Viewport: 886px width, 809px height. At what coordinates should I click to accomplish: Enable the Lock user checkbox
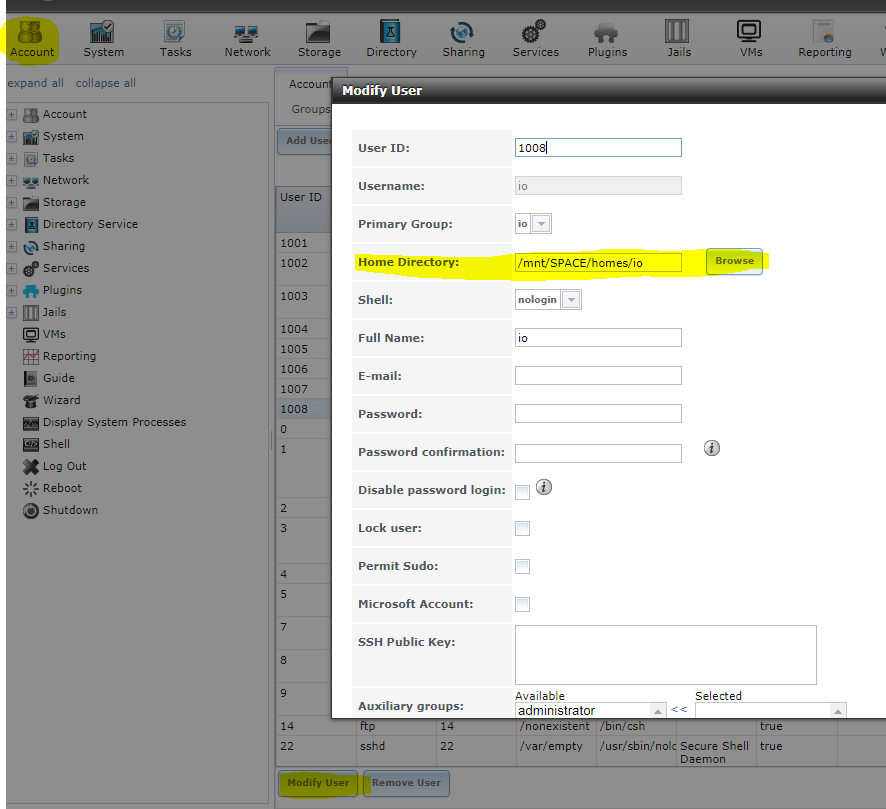point(522,528)
